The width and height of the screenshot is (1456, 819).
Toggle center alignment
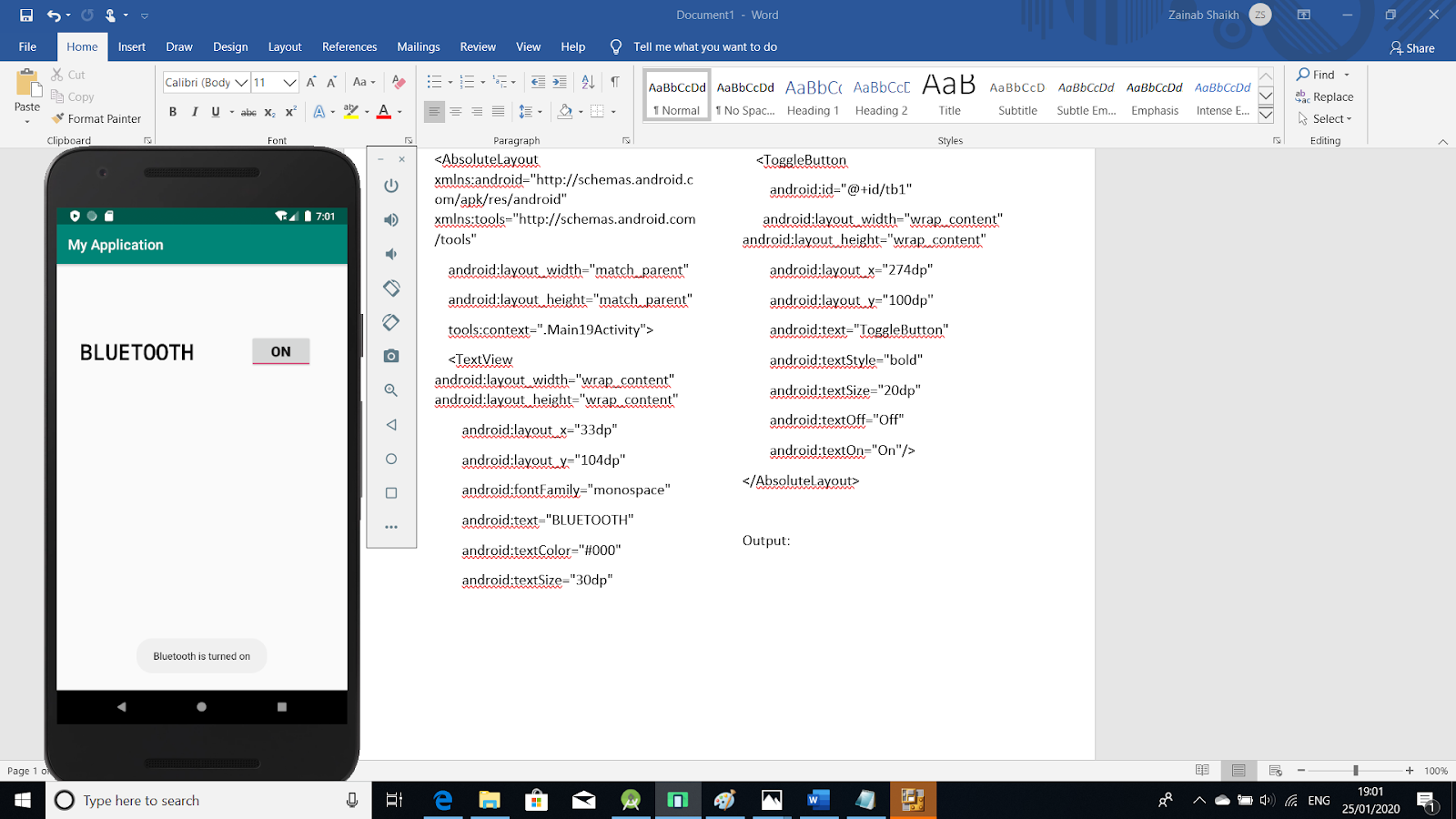click(455, 112)
